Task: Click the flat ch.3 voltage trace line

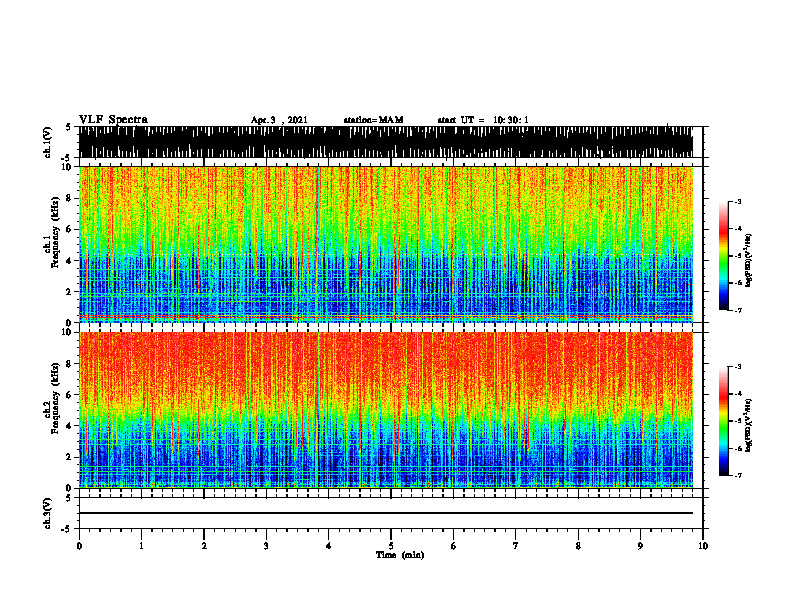Action: (x=386, y=513)
